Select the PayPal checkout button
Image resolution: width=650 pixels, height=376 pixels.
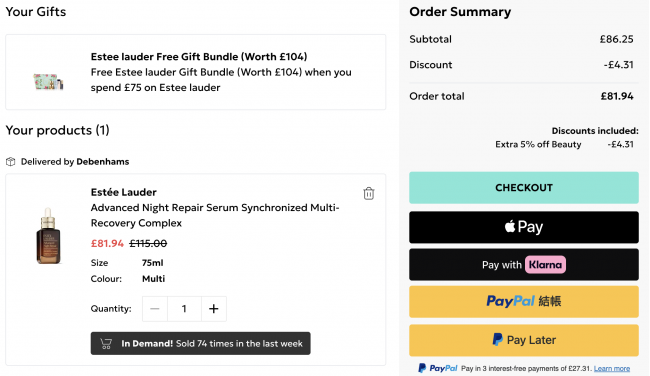(524, 301)
